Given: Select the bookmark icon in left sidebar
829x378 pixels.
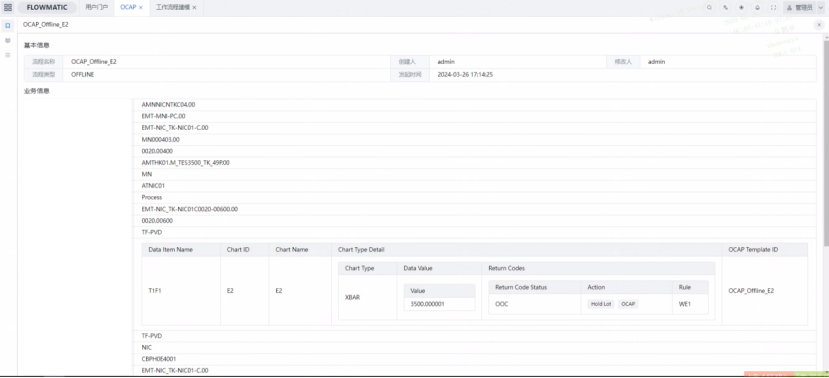Looking at the screenshot, I should (7, 25).
